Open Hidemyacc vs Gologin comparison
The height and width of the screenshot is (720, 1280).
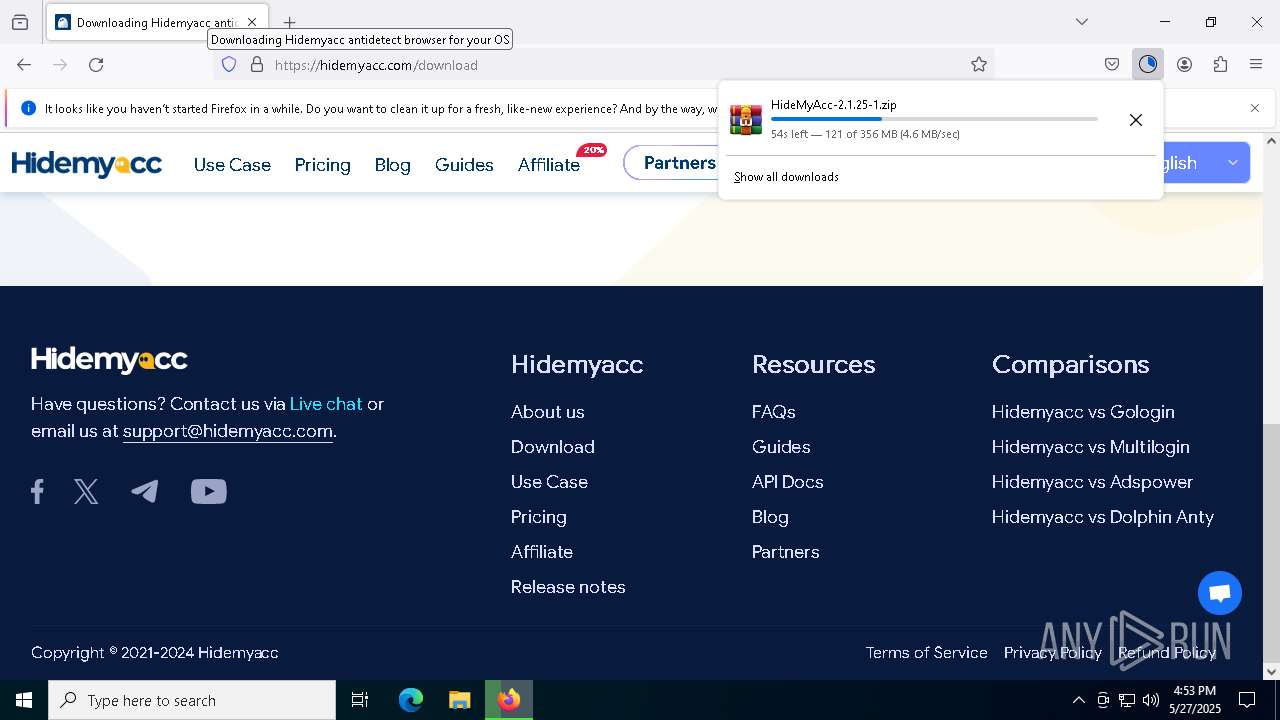click(x=1083, y=412)
